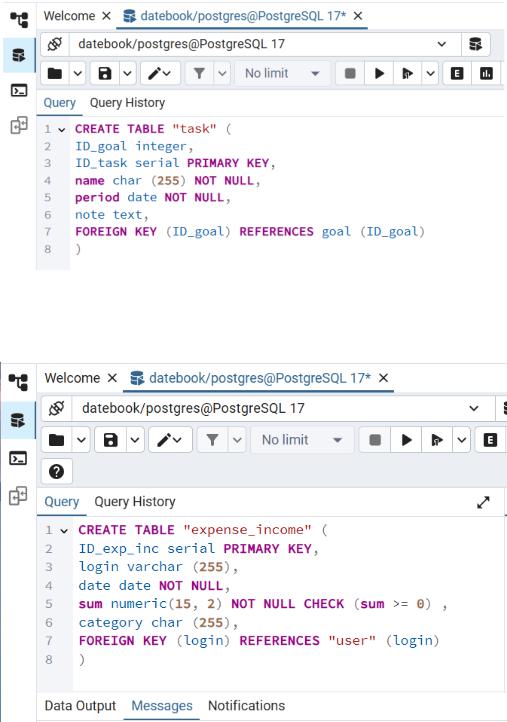Close datebook tab in expense_income window

point(383,378)
